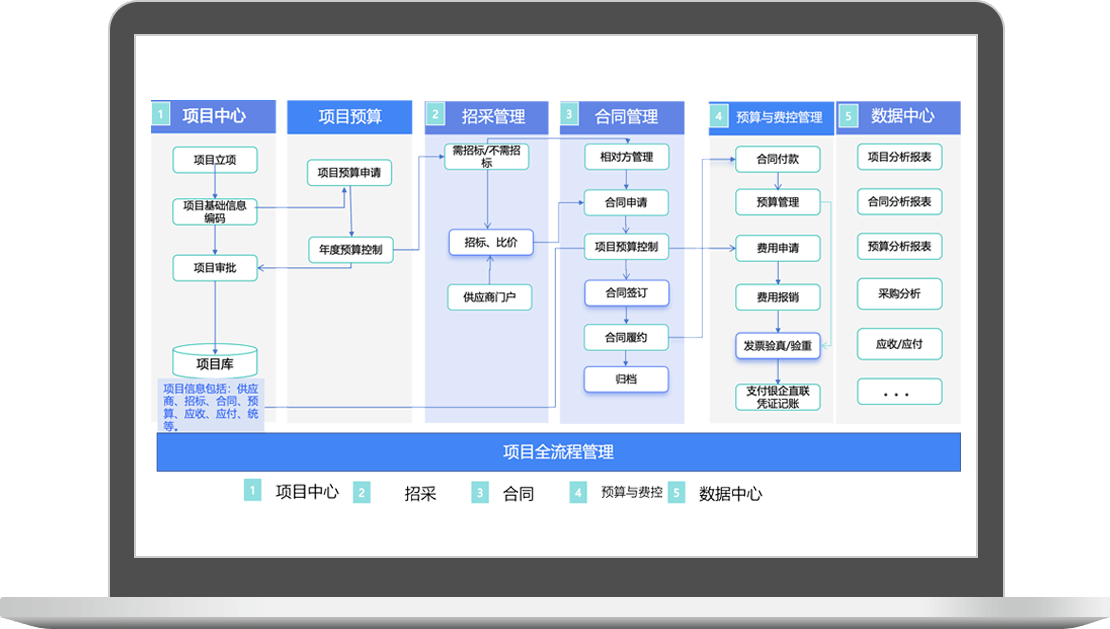Click the 发票验真/验重 box
This screenshot has width=1110, height=629.
[x=777, y=346]
